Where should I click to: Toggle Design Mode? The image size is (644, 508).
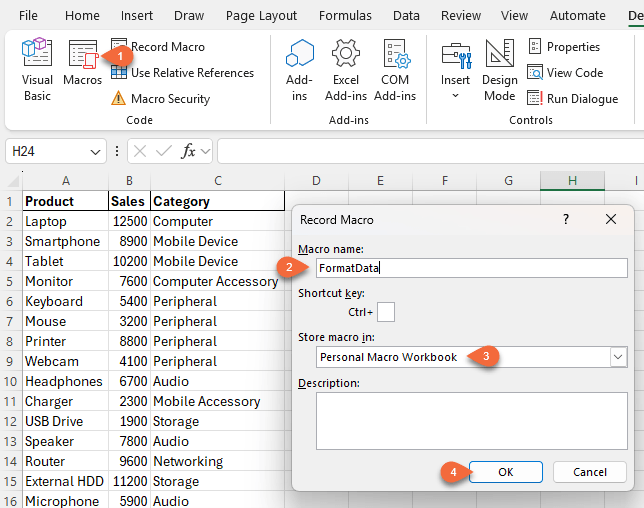[499, 70]
